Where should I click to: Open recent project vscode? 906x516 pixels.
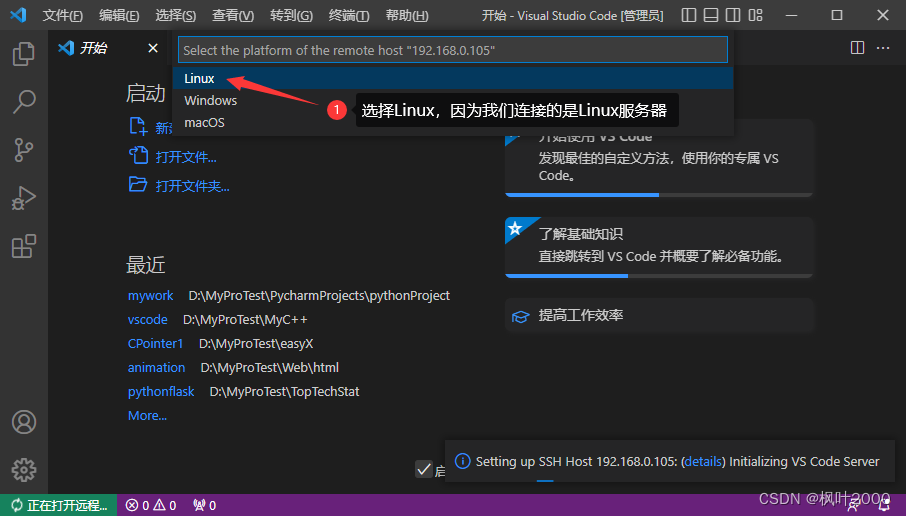click(x=147, y=320)
